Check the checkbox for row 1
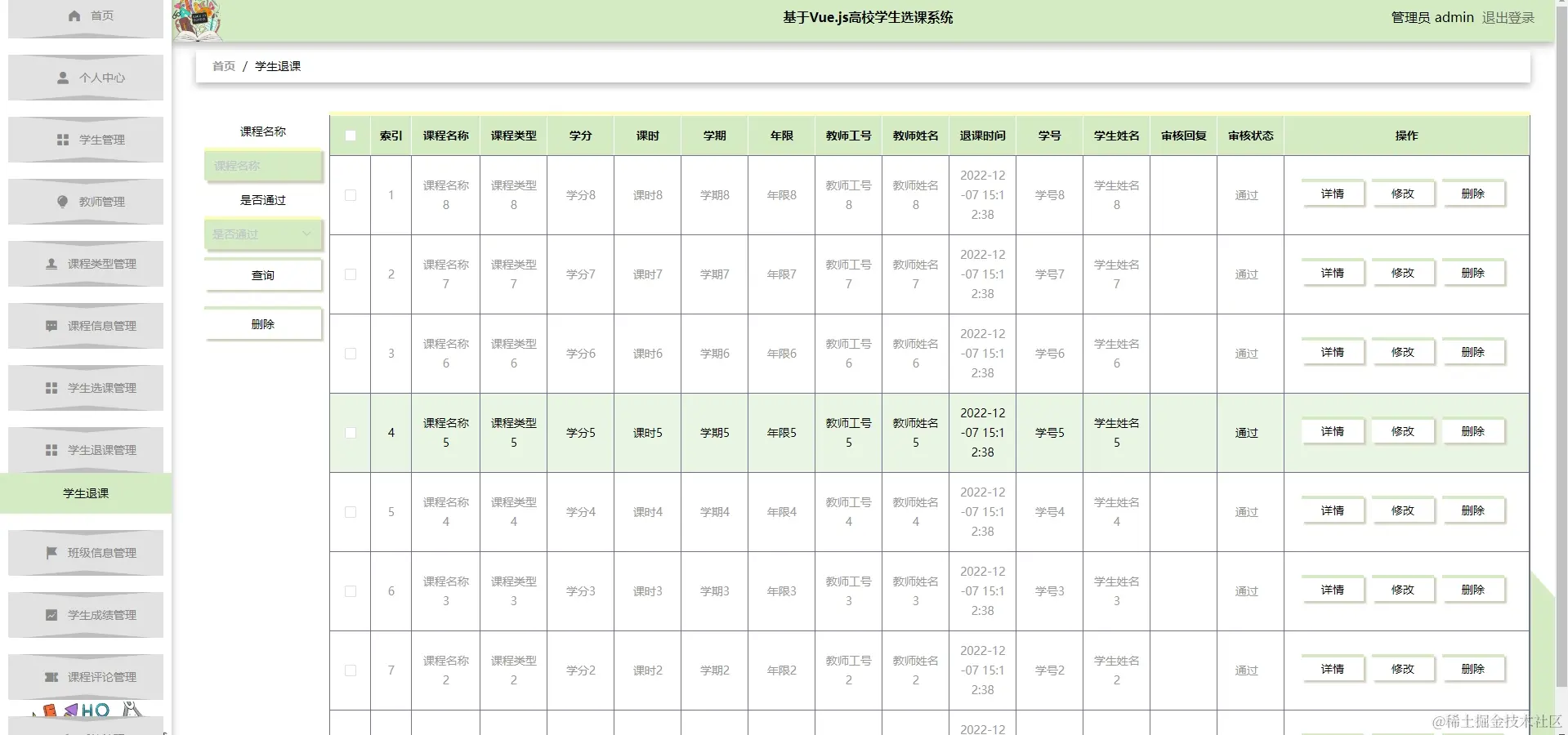The width and height of the screenshot is (1568, 735). pos(351,195)
